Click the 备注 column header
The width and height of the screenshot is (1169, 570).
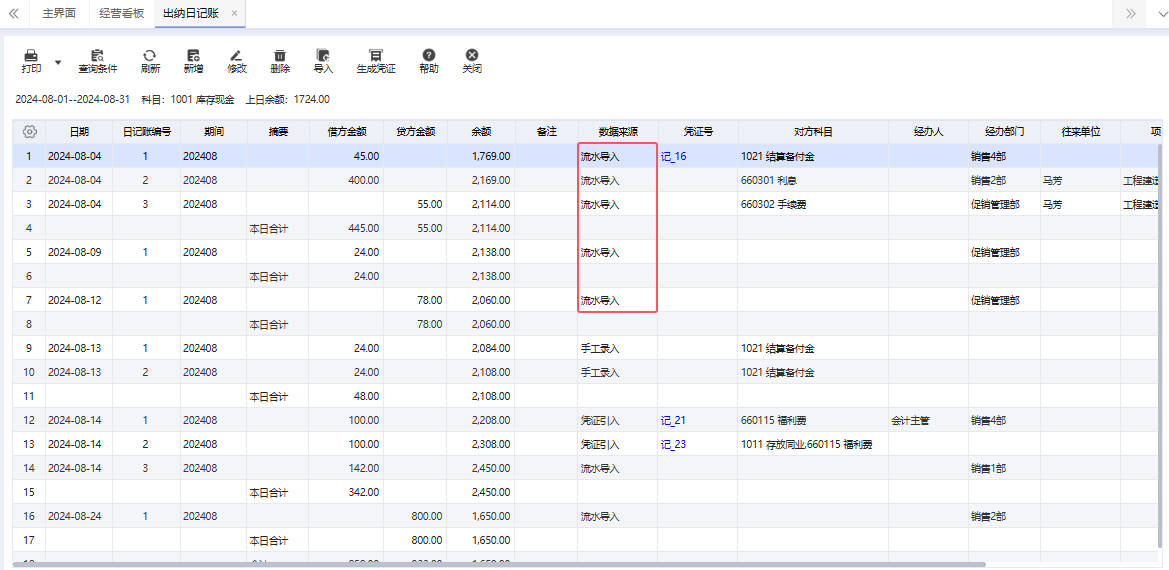pyautogui.click(x=546, y=132)
